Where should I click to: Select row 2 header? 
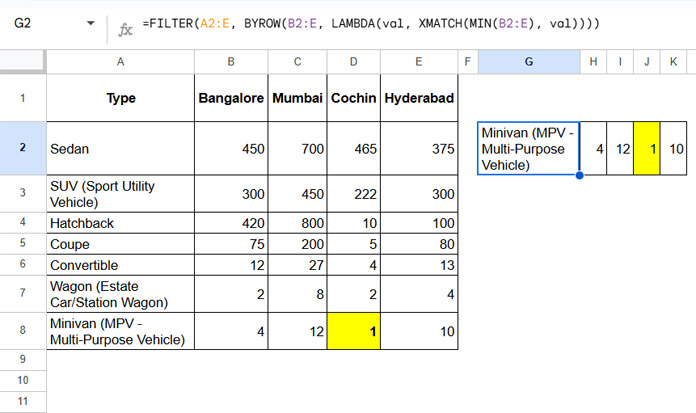(23, 148)
